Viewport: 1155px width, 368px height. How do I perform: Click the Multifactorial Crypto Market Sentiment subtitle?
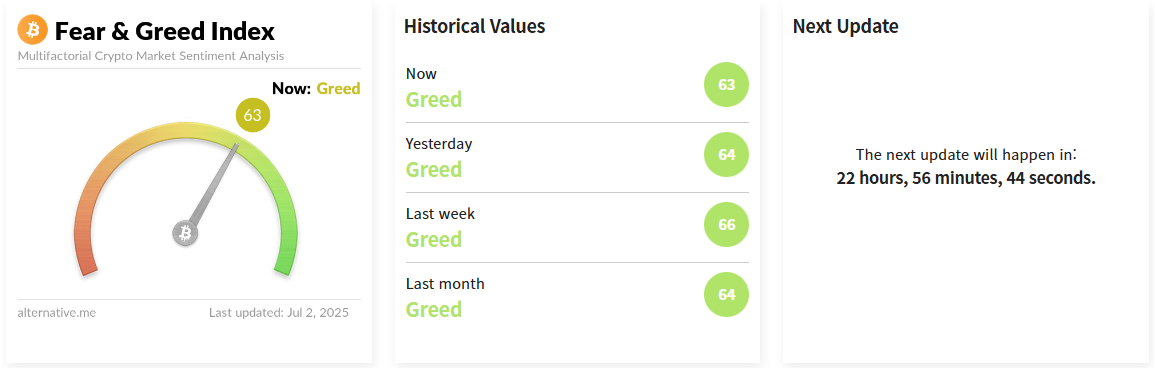(x=151, y=56)
